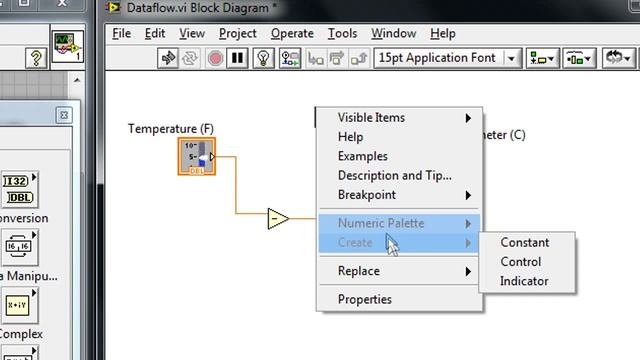
Task: Expand the Numeric Palette submenu
Action: pyautogui.click(x=399, y=224)
